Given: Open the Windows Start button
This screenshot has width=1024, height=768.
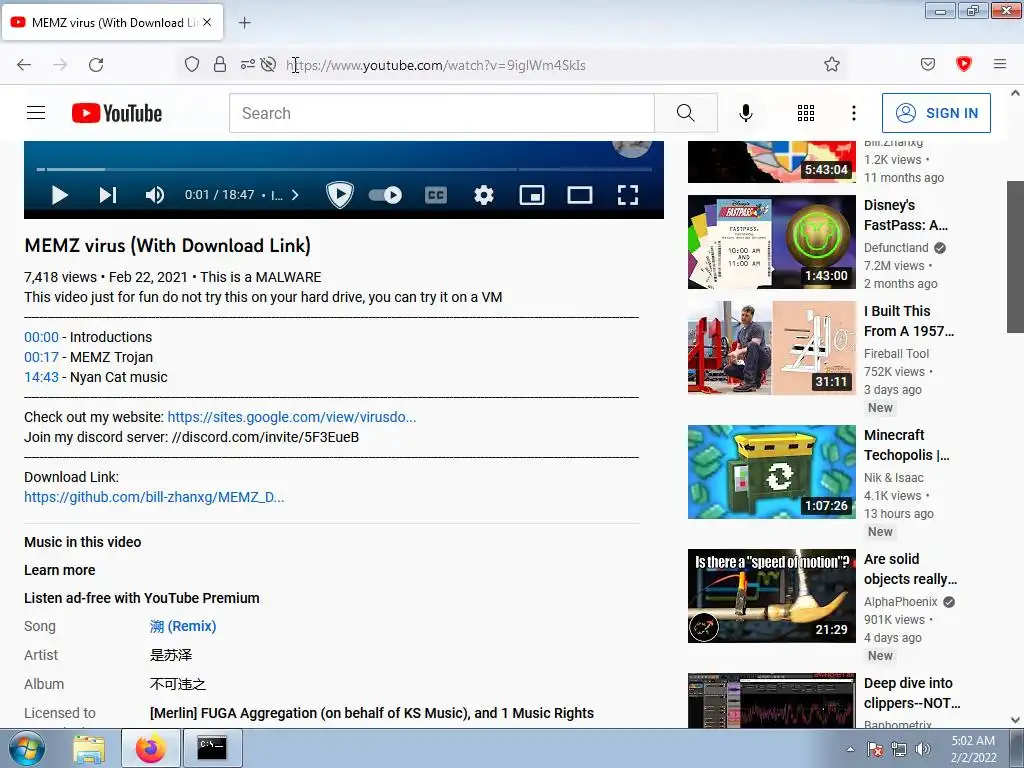Looking at the screenshot, I should [27, 748].
